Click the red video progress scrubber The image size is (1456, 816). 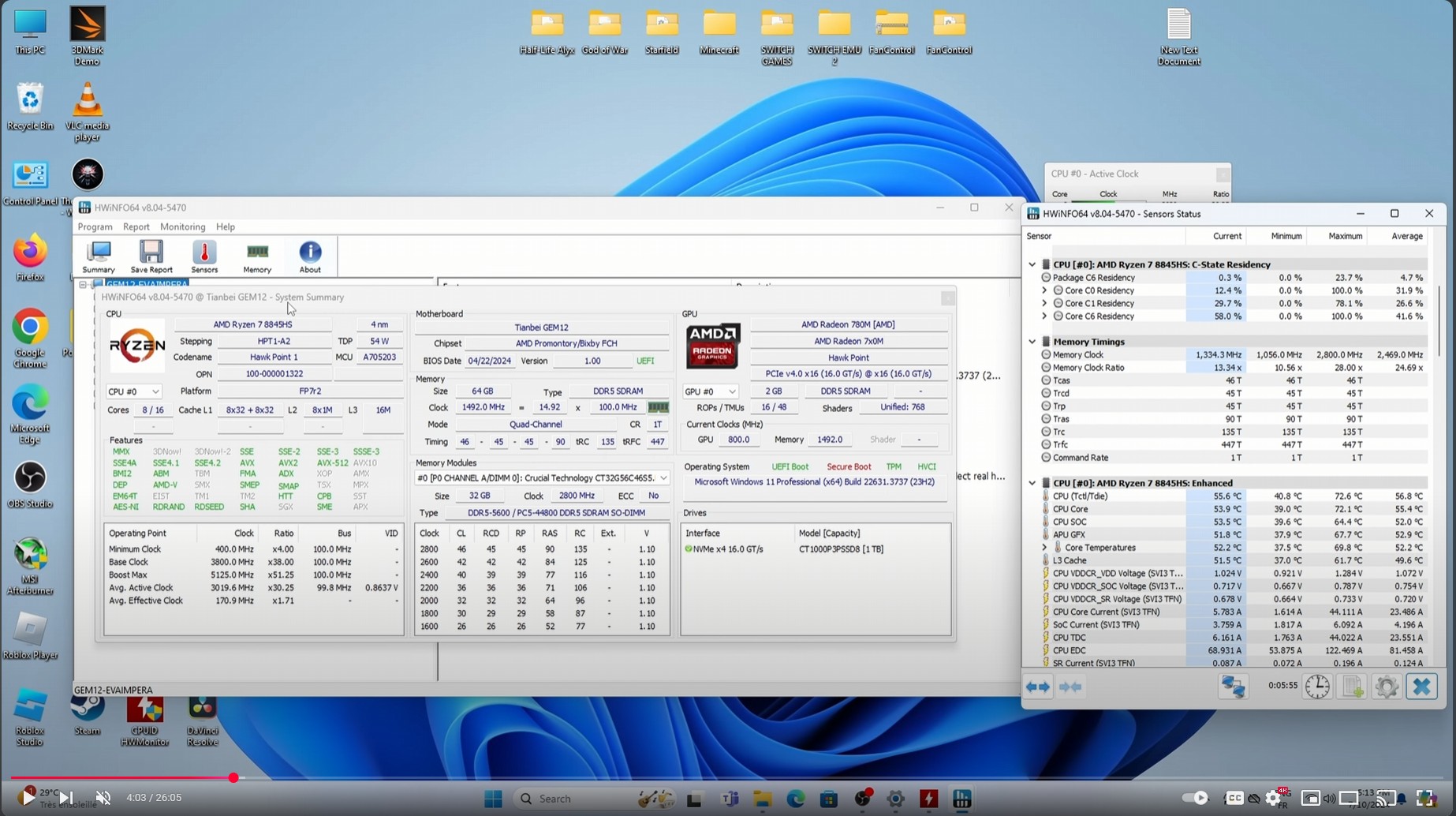click(x=233, y=778)
